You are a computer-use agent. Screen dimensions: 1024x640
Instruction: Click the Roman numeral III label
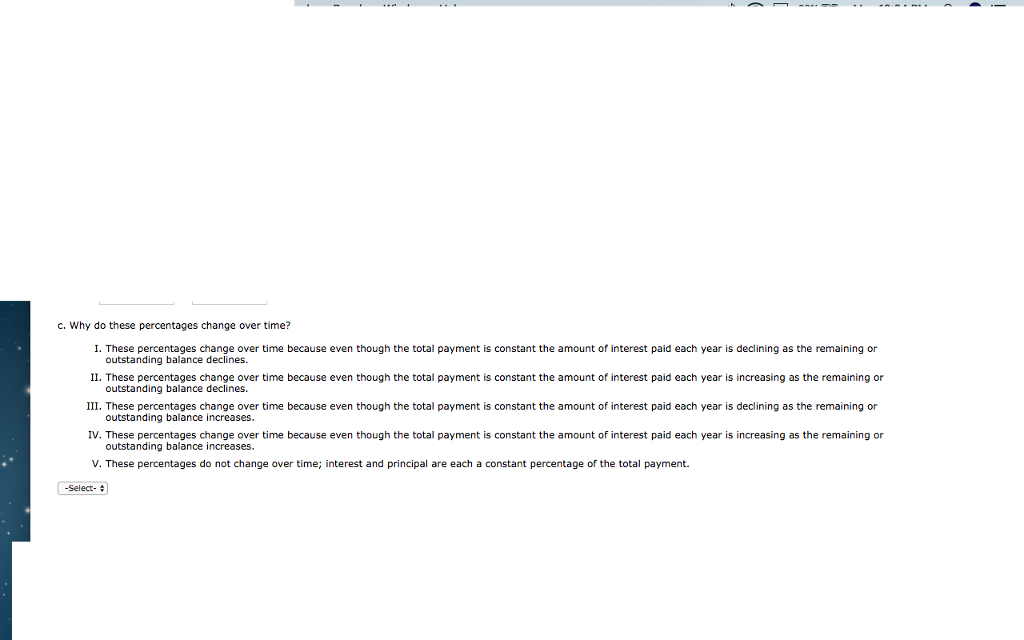pos(94,406)
